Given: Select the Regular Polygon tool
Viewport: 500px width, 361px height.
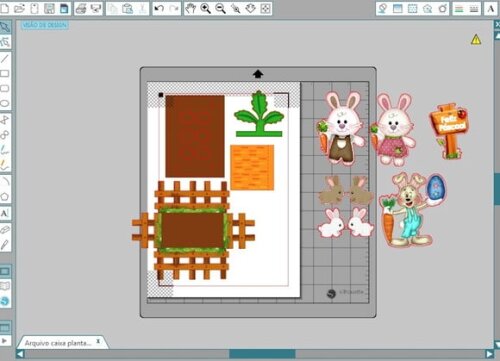Looking at the screenshot, I should [x=5, y=196].
